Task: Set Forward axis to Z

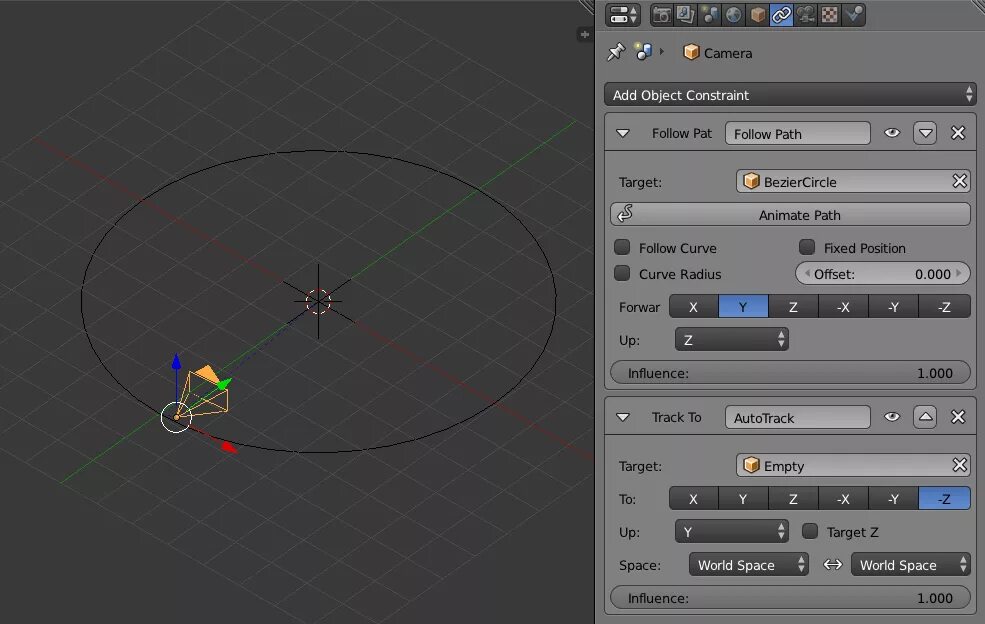Action: [793, 307]
